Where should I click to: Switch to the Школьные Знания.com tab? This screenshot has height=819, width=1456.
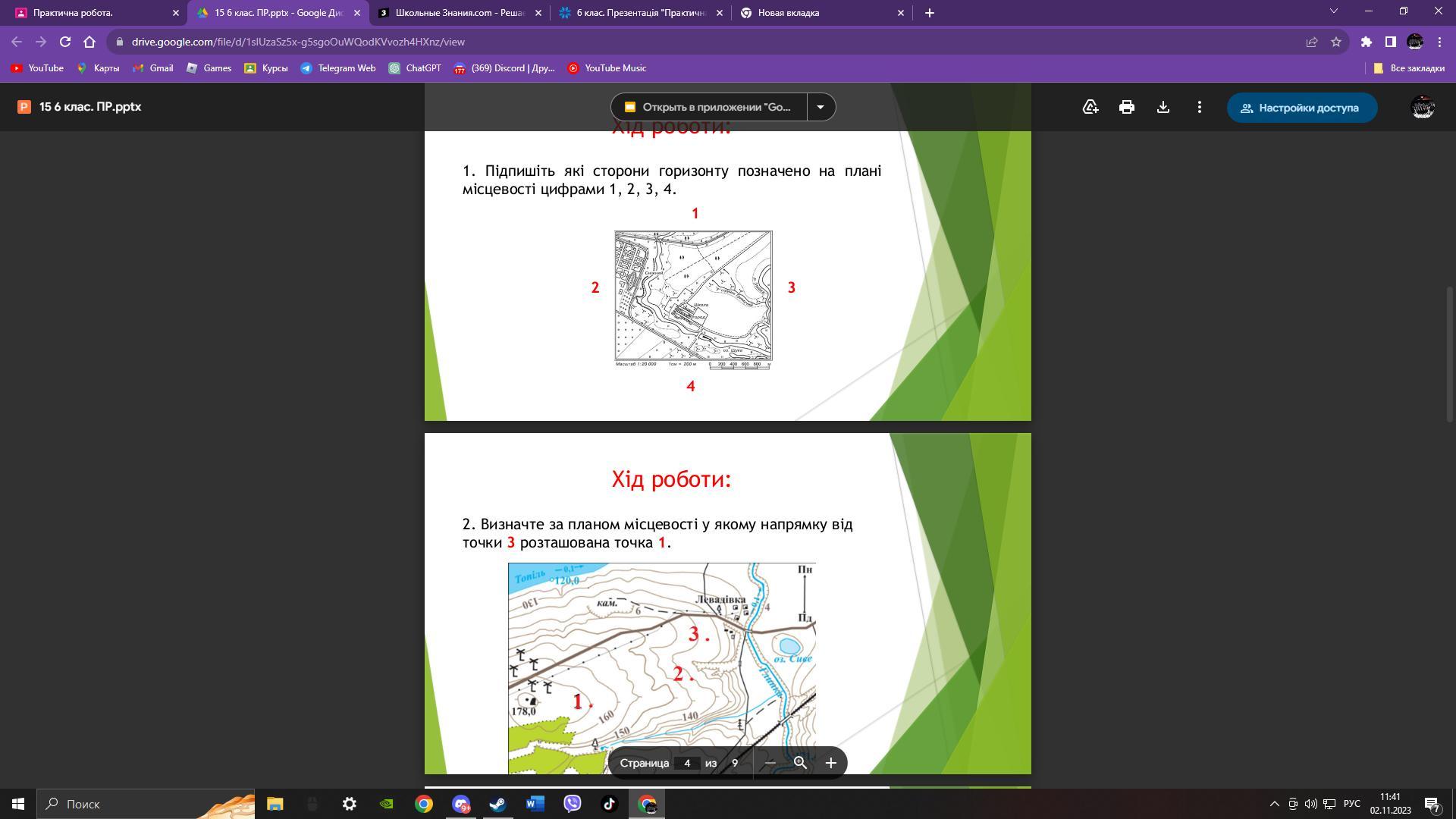click(459, 13)
